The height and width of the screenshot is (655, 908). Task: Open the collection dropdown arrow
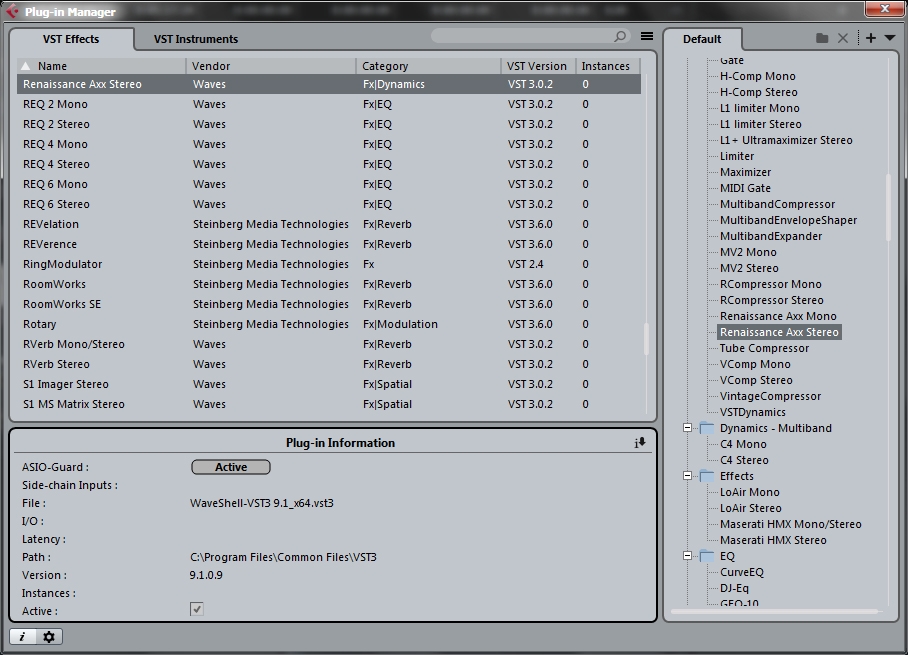coord(890,38)
